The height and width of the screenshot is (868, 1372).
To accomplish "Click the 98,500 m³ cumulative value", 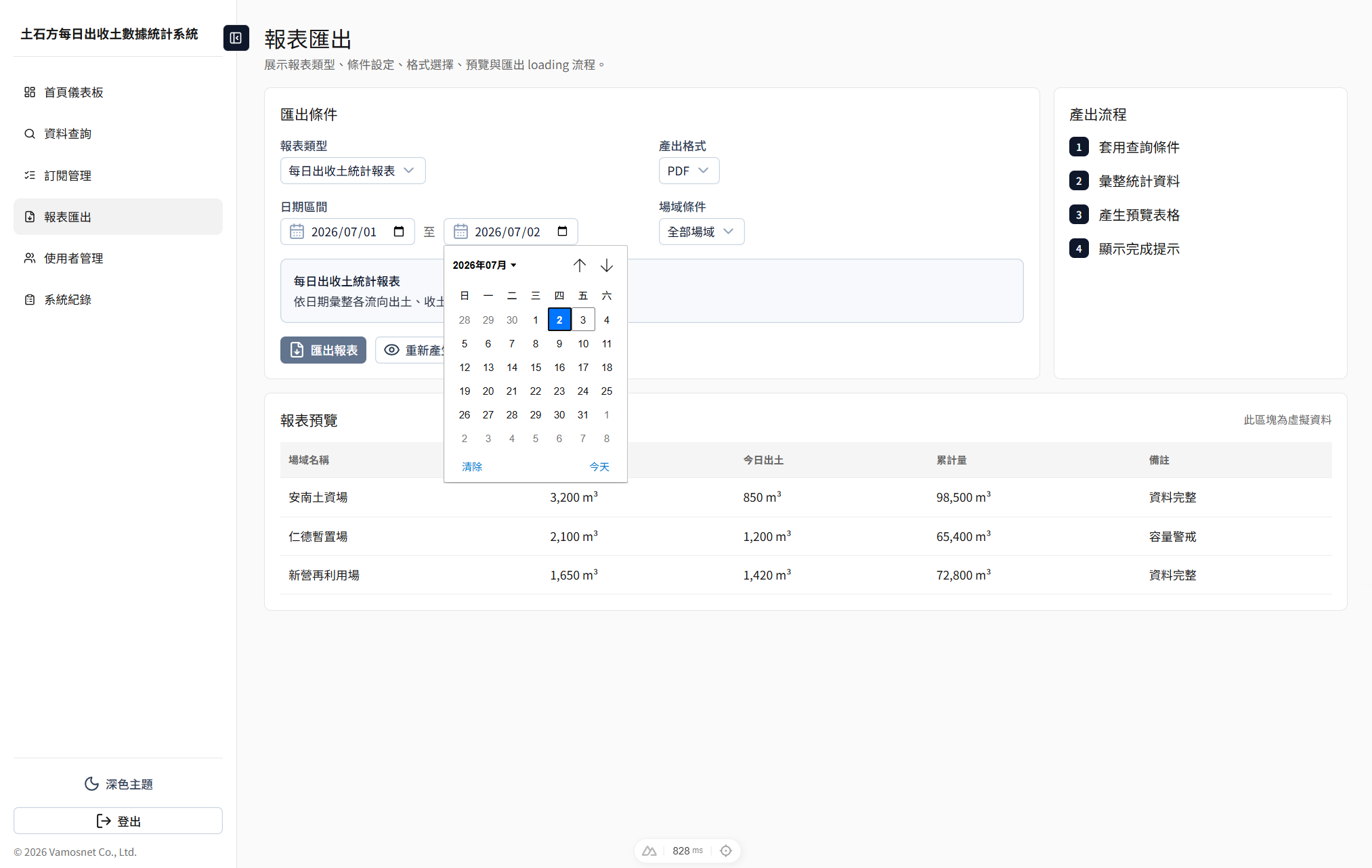I will [964, 497].
